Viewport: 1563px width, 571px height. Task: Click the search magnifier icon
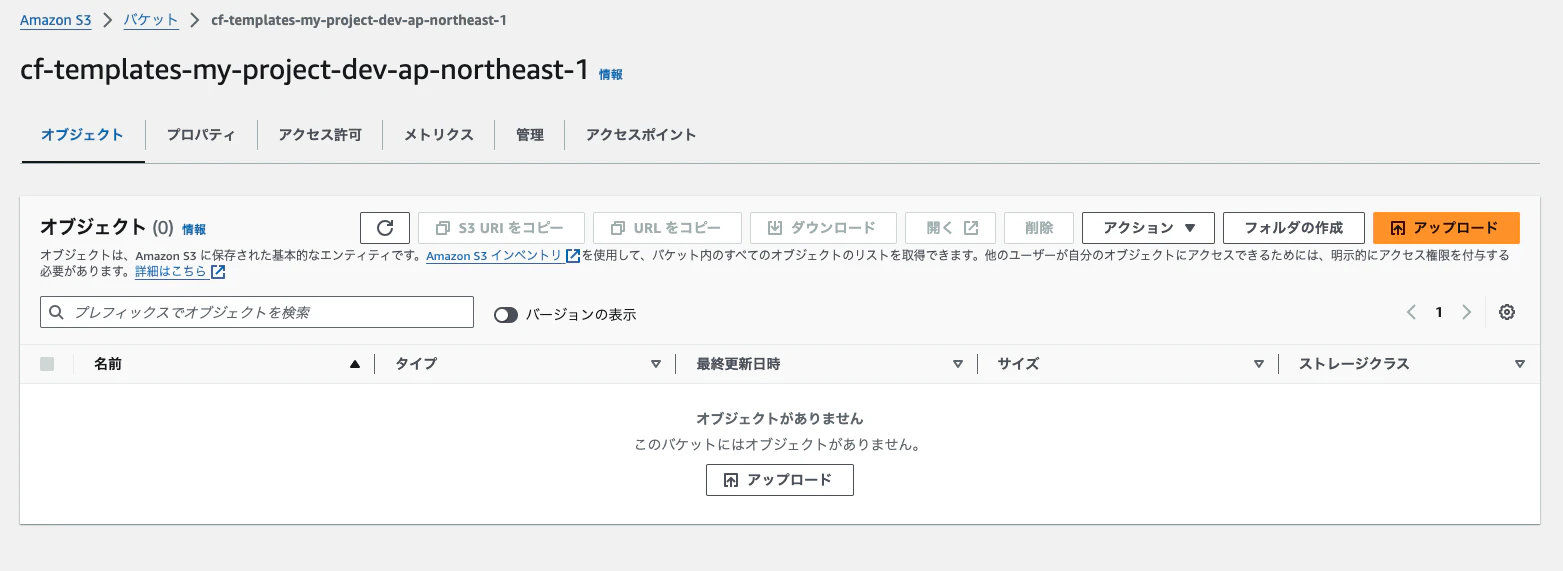(56, 312)
